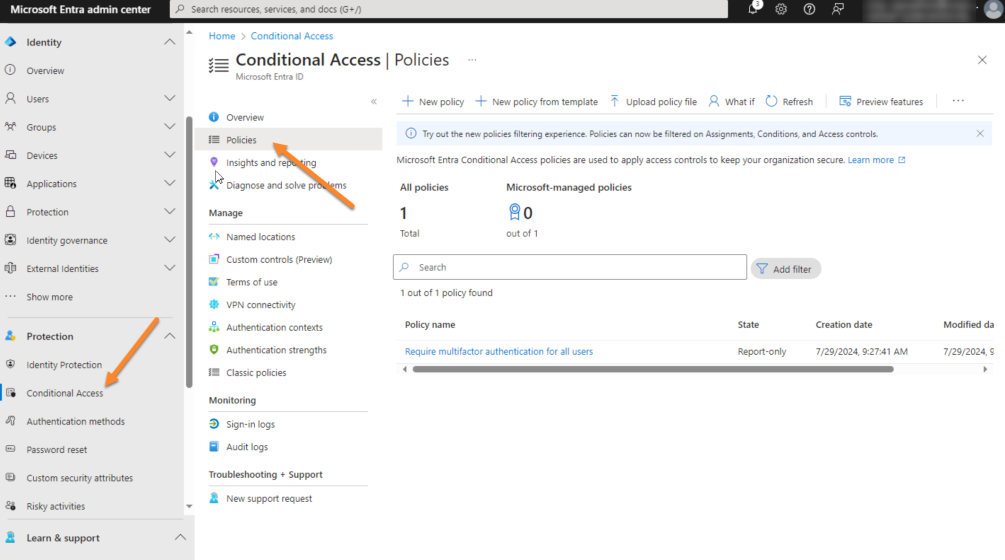The width and height of the screenshot is (1005, 560).
Task: Go to Home breadcrumb link
Action: [222, 36]
